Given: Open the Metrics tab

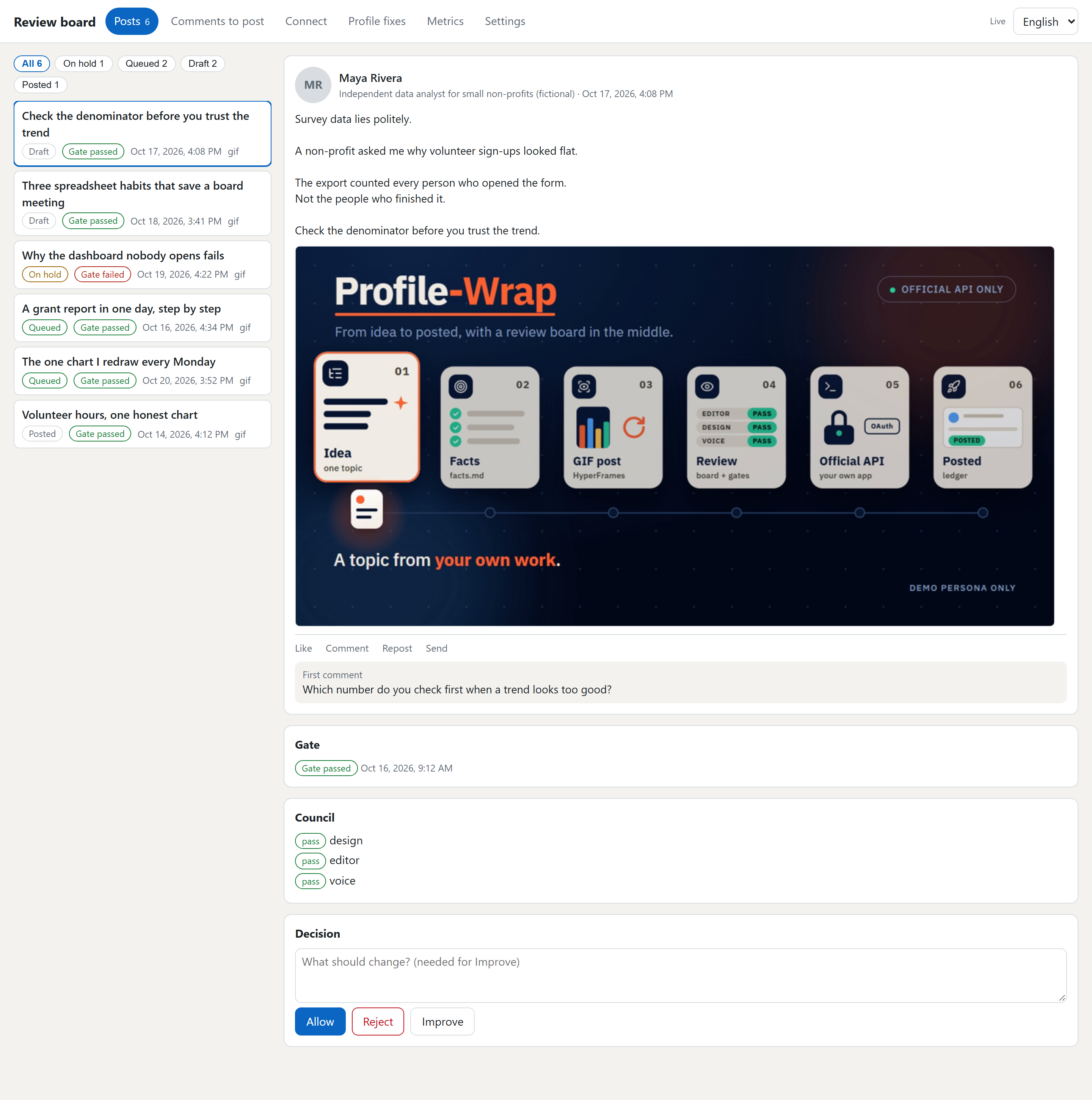Looking at the screenshot, I should 445,21.
